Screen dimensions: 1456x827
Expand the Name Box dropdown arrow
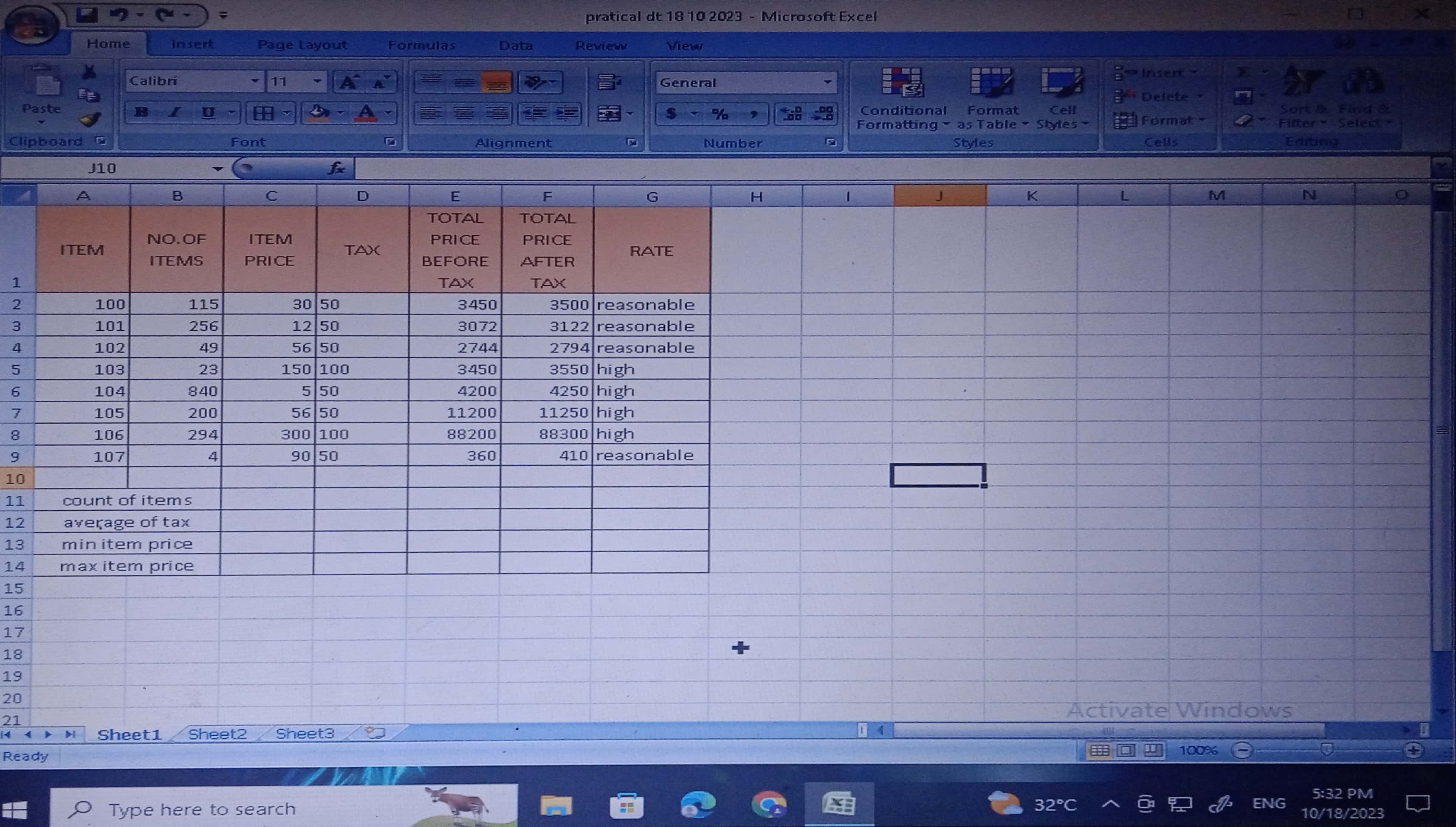click(217, 169)
